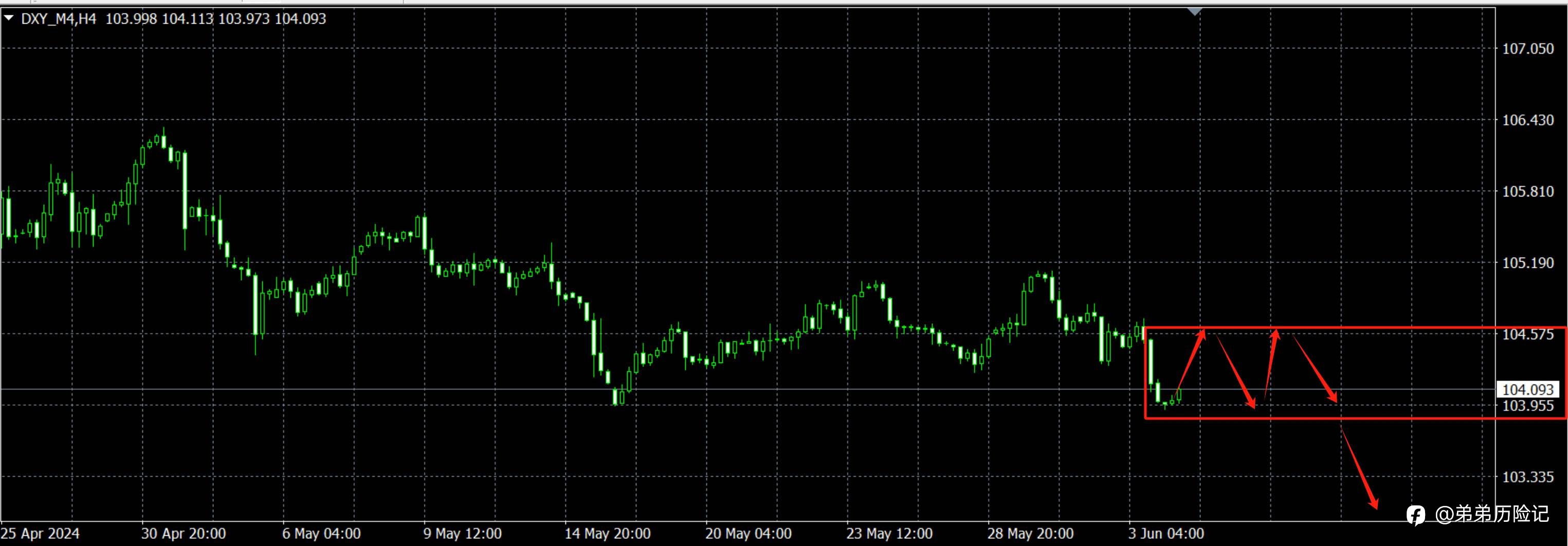The image size is (1568, 546).
Task: Click time axis label 9 May 12:00
Action: click(x=463, y=534)
